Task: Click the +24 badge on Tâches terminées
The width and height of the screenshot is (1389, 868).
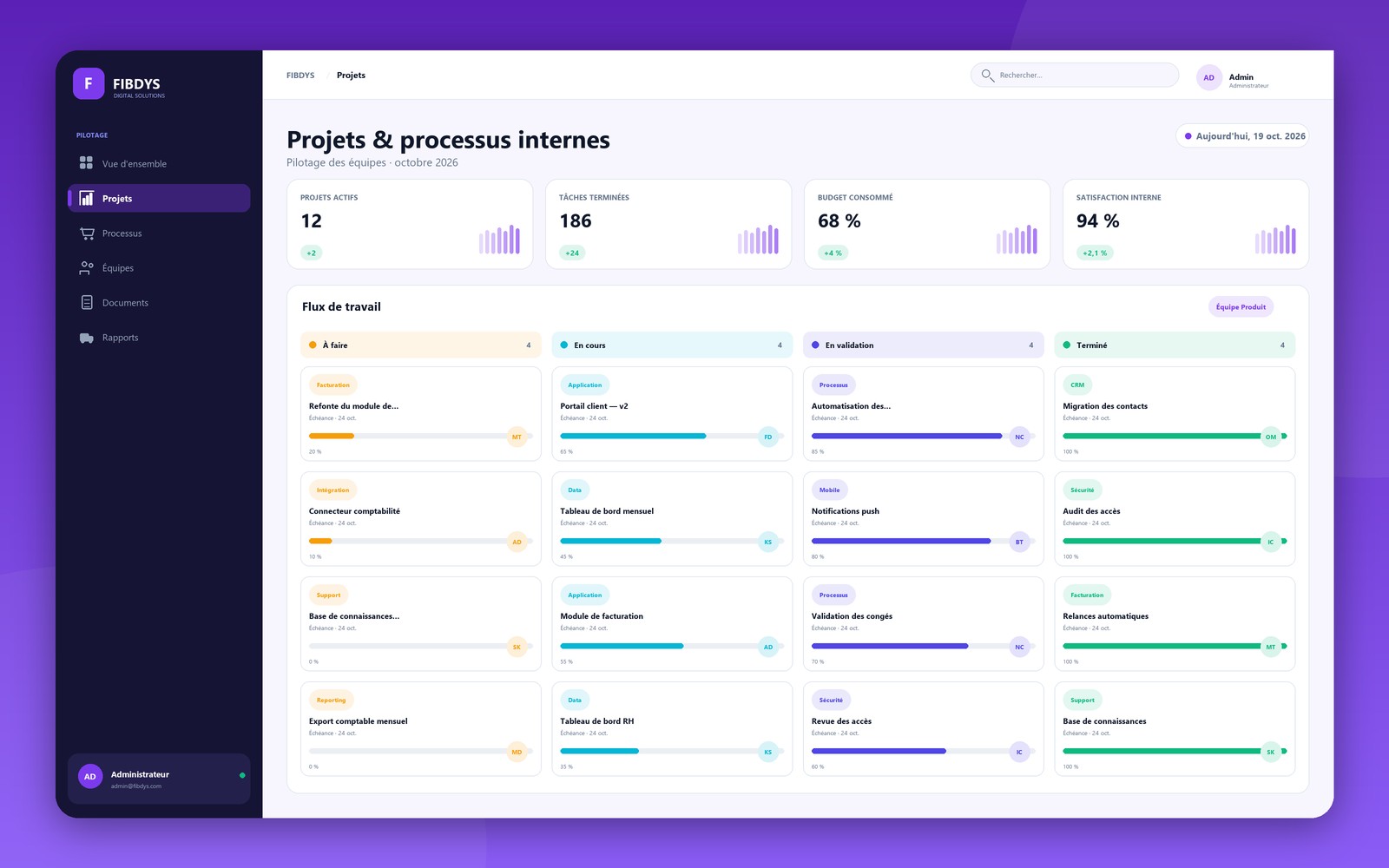Action: (x=572, y=253)
